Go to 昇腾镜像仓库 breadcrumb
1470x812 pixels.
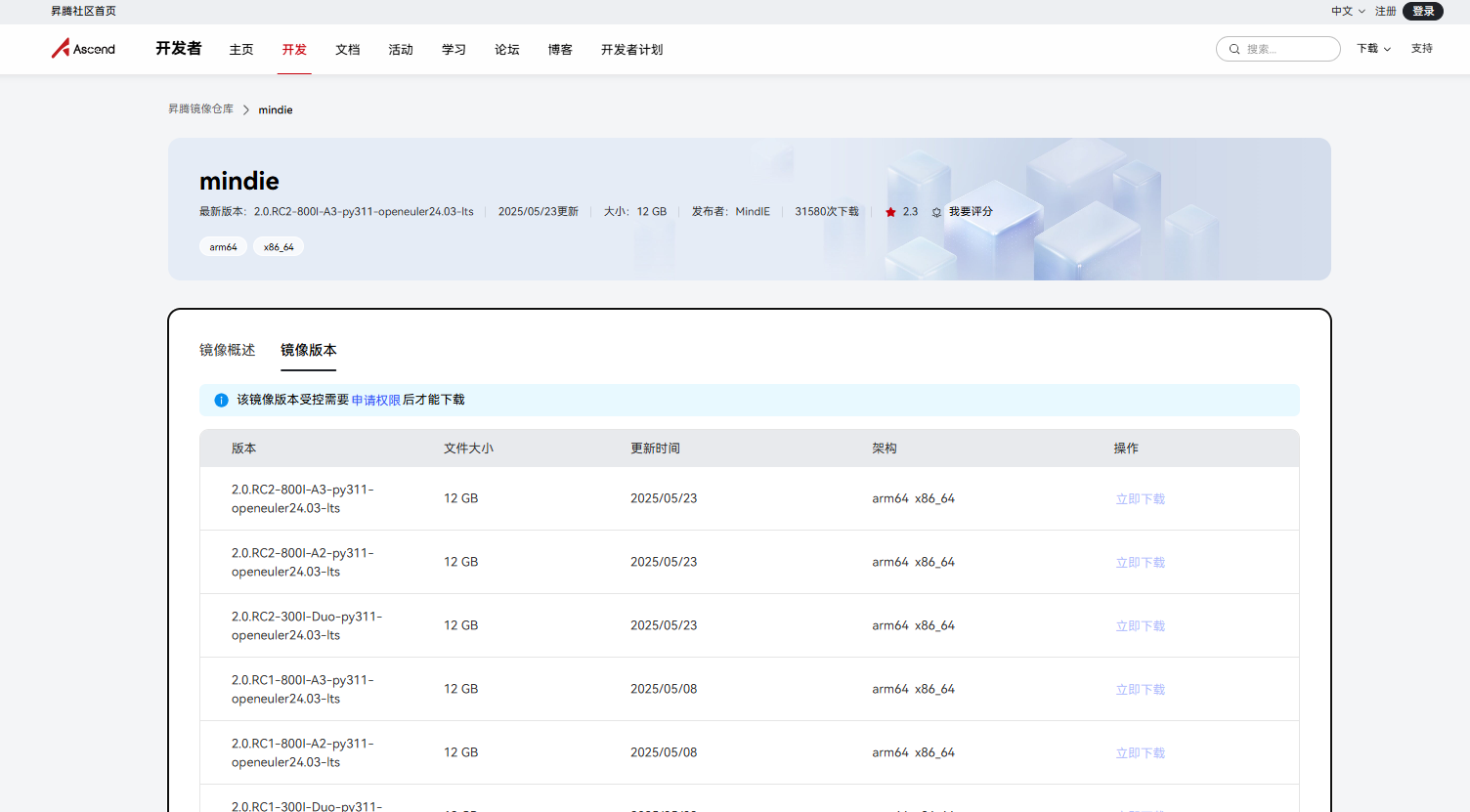coord(200,109)
